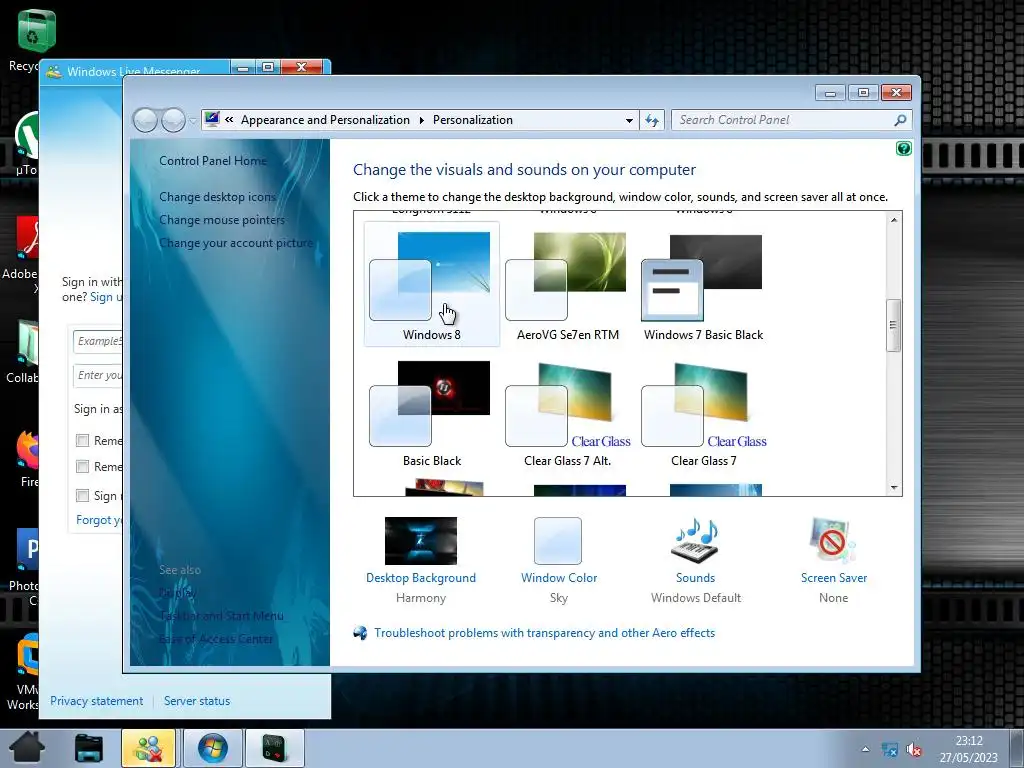Click the Aero troubleshoot shield icon
This screenshot has width=1024, height=768.
pos(360,633)
